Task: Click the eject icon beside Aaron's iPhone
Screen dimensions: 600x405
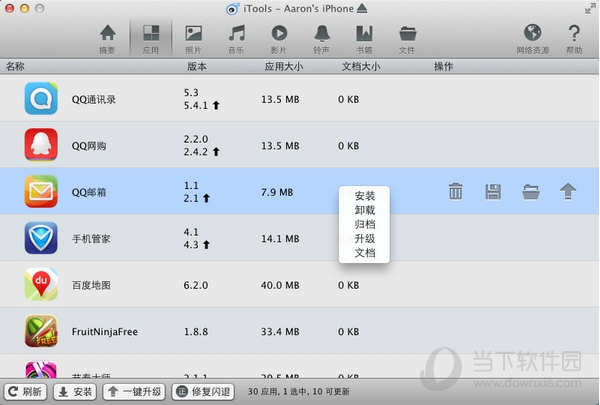Action: point(362,8)
